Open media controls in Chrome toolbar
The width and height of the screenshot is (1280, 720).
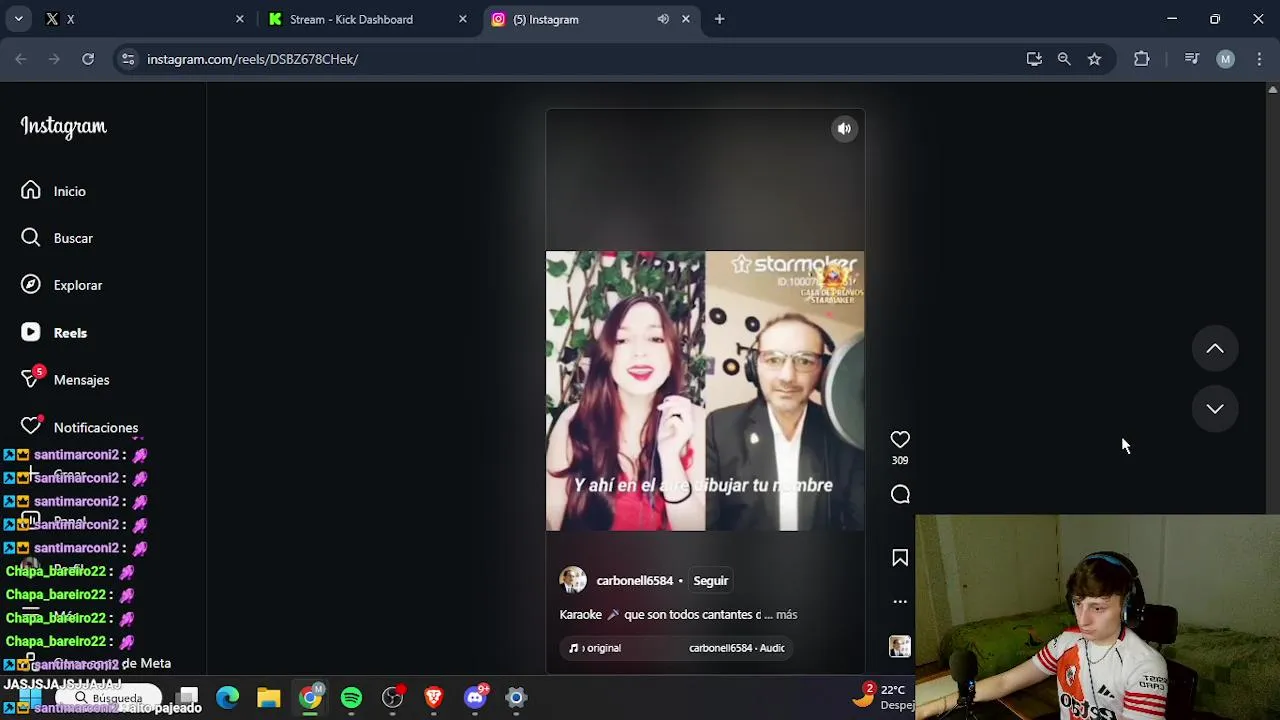pyautogui.click(x=1192, y=59)
